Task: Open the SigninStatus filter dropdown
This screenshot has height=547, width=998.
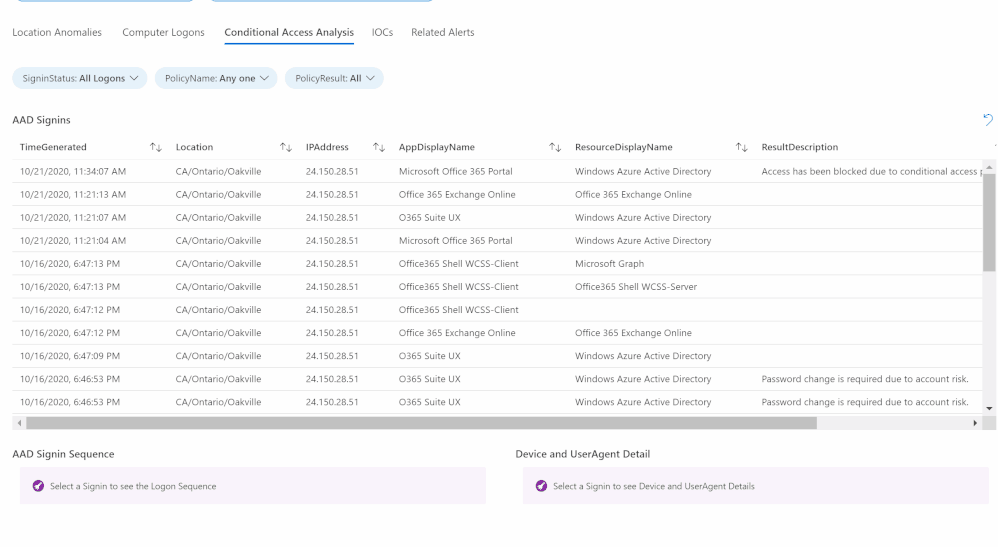Action: [80, 78]
